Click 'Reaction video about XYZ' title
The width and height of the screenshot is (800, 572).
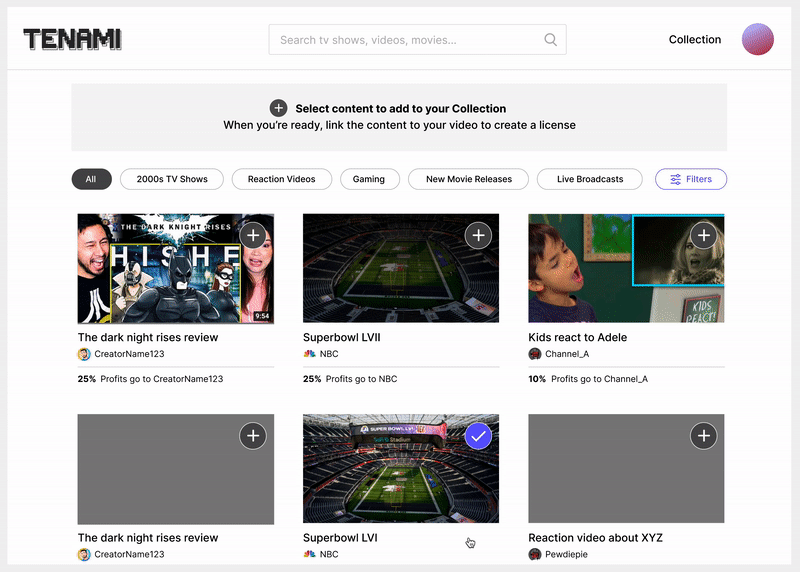click(x=595, y=538)
